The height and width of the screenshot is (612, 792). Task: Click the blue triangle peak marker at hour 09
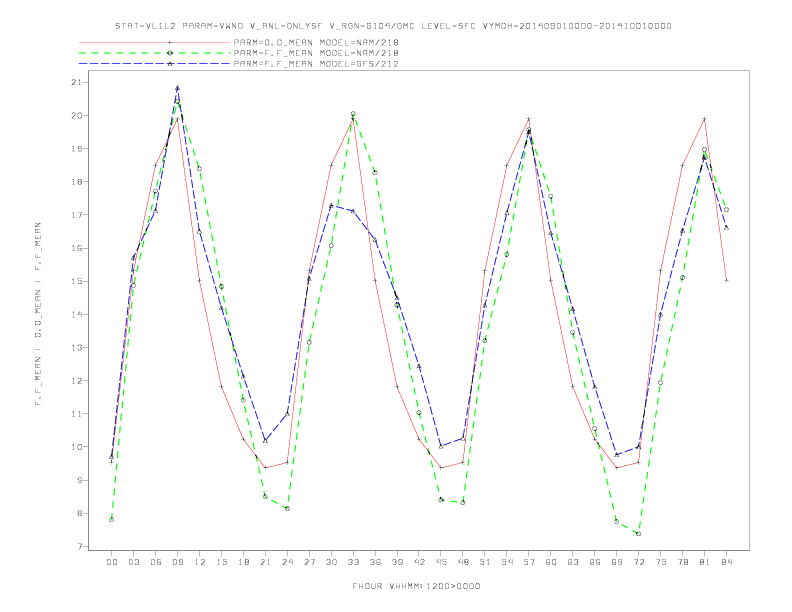[x=177, y=88]
